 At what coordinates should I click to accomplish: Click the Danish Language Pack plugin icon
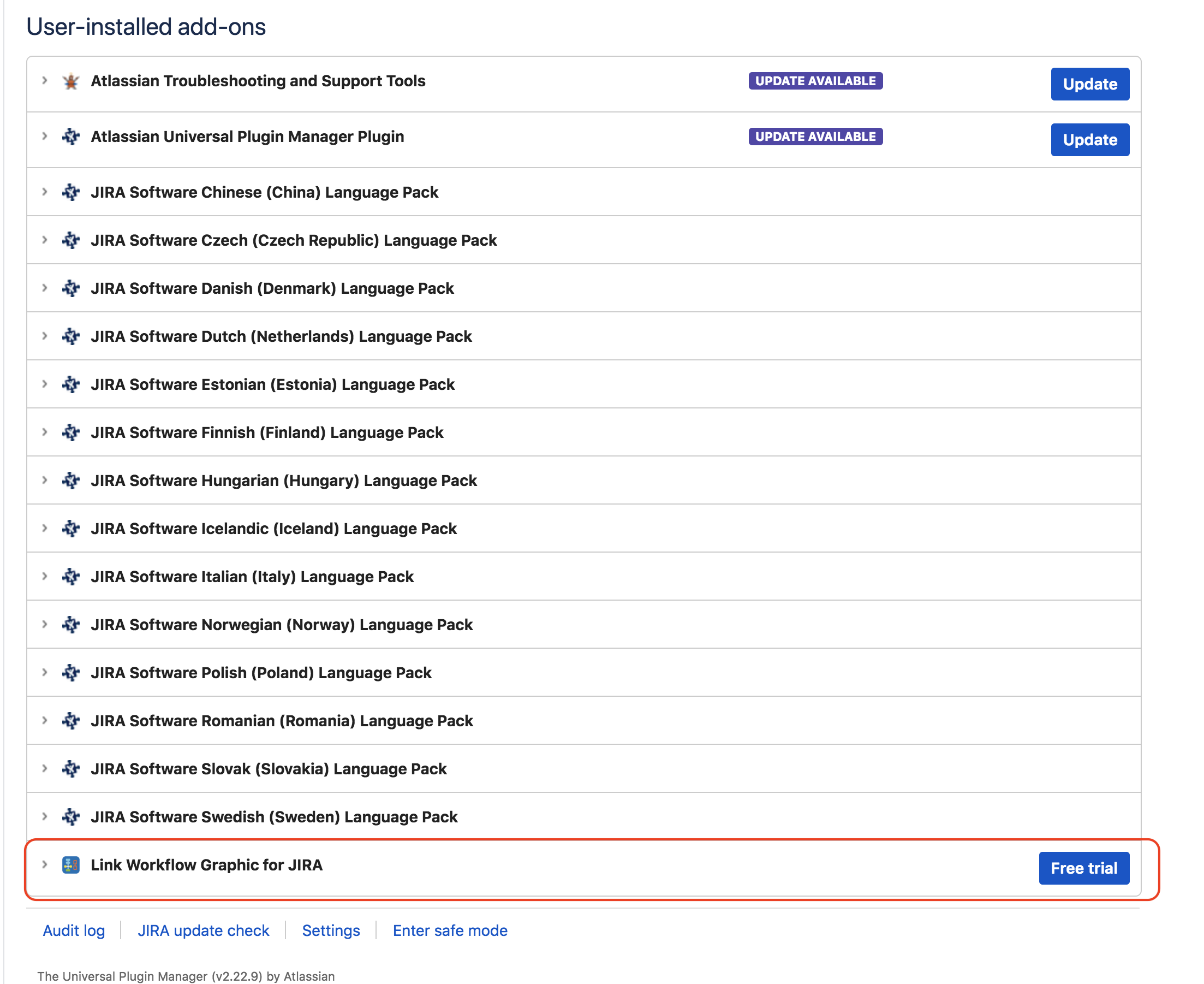[71, 288]
